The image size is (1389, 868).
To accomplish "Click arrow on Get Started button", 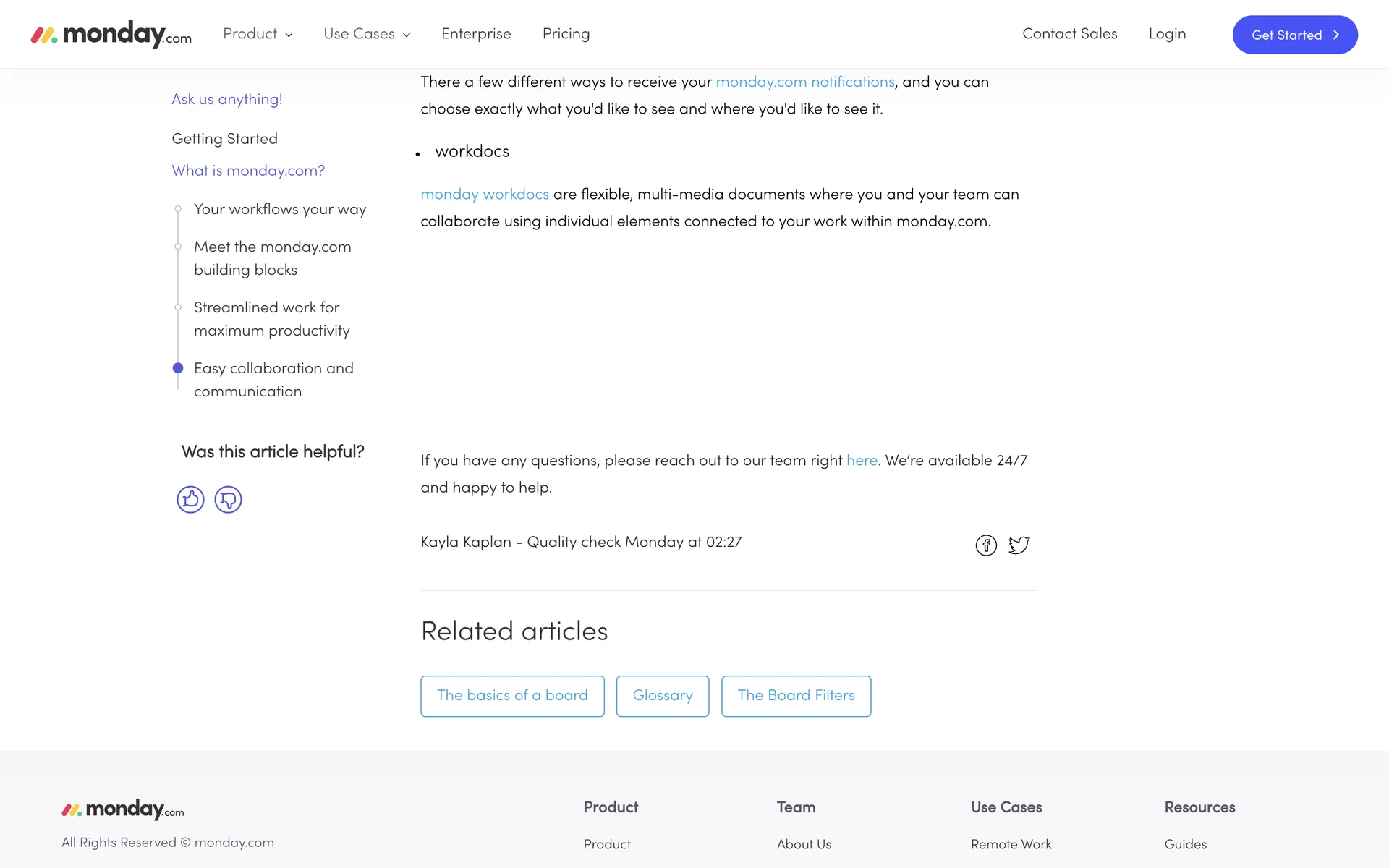I will point(1336,35).
